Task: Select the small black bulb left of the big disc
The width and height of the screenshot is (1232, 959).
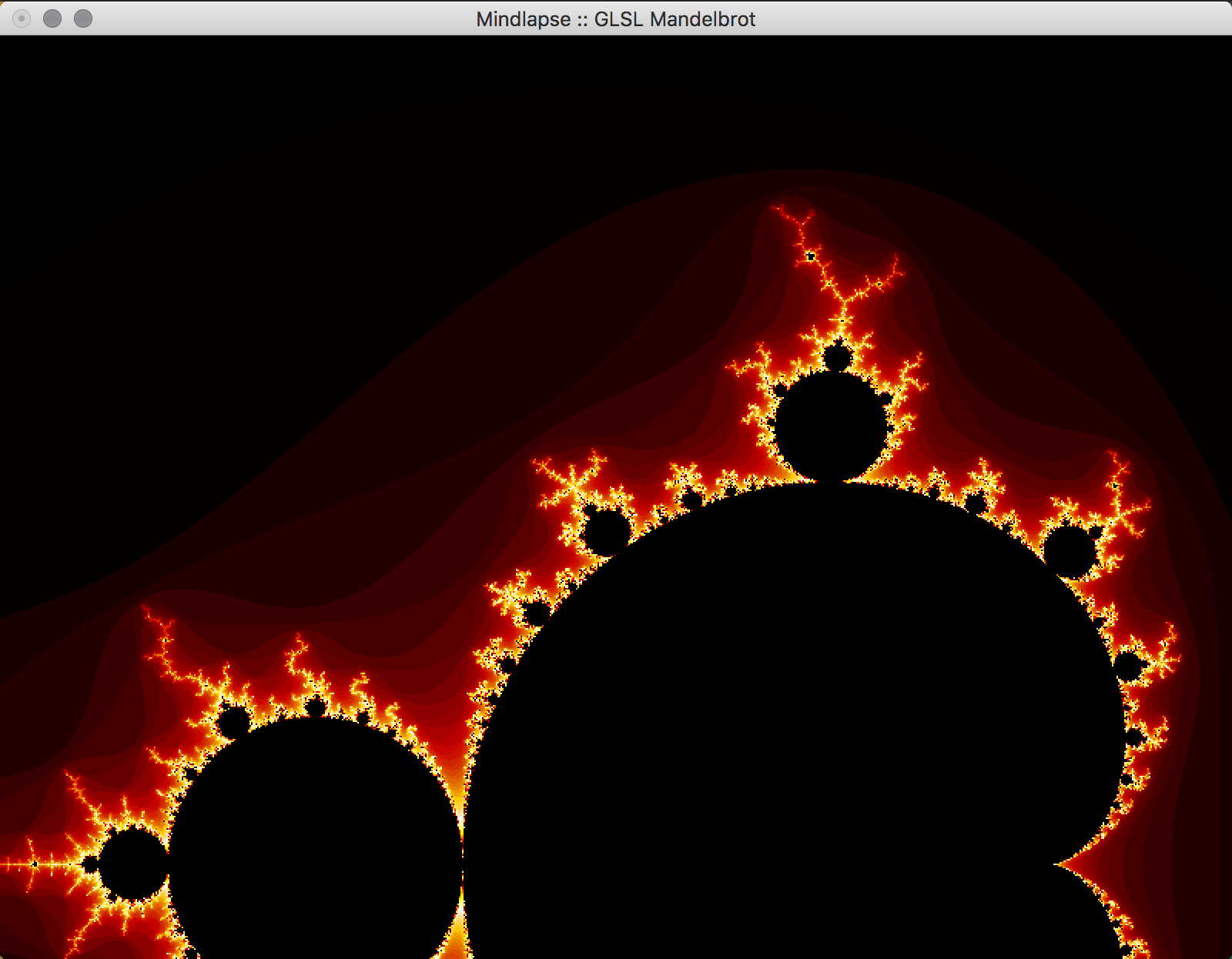Action: tap(132, 865)
